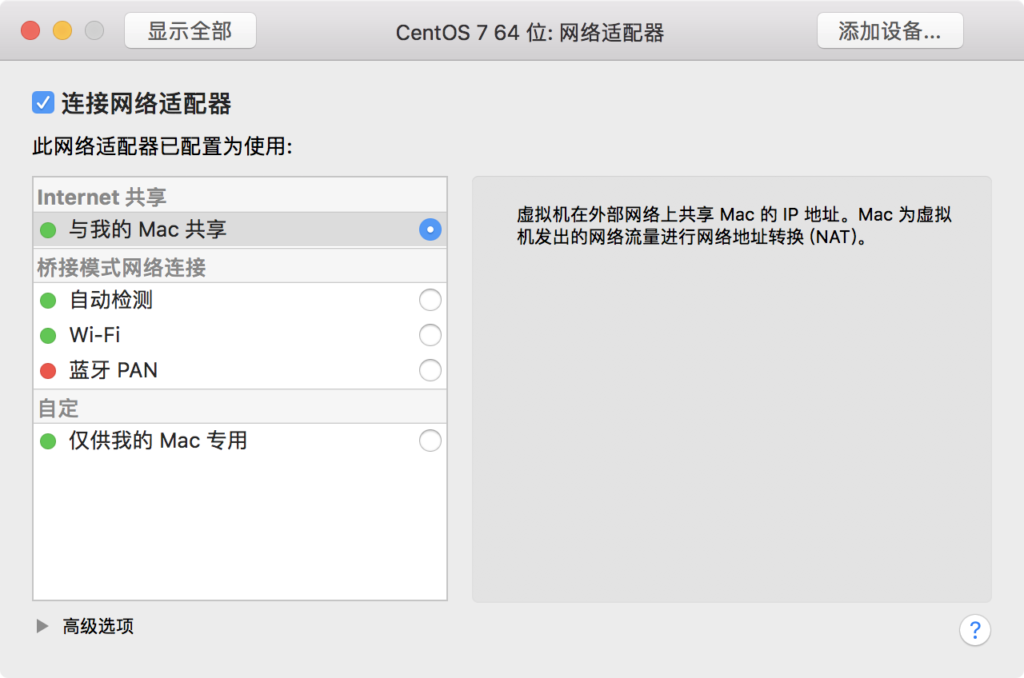
Task: Click the 显示全部 button
Action: (x=190, y=31)
